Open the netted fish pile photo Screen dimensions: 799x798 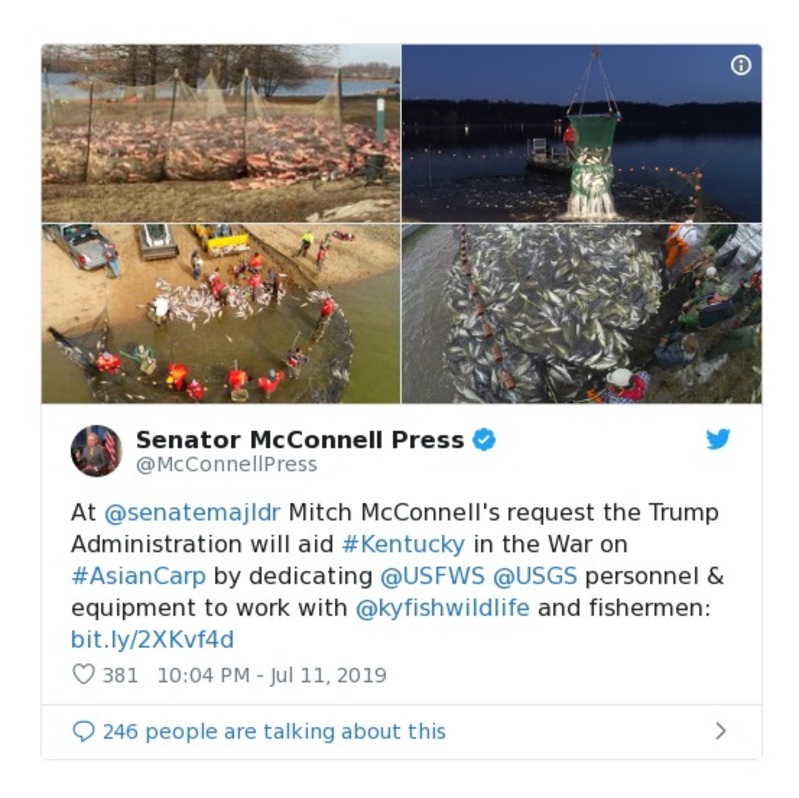221,134
